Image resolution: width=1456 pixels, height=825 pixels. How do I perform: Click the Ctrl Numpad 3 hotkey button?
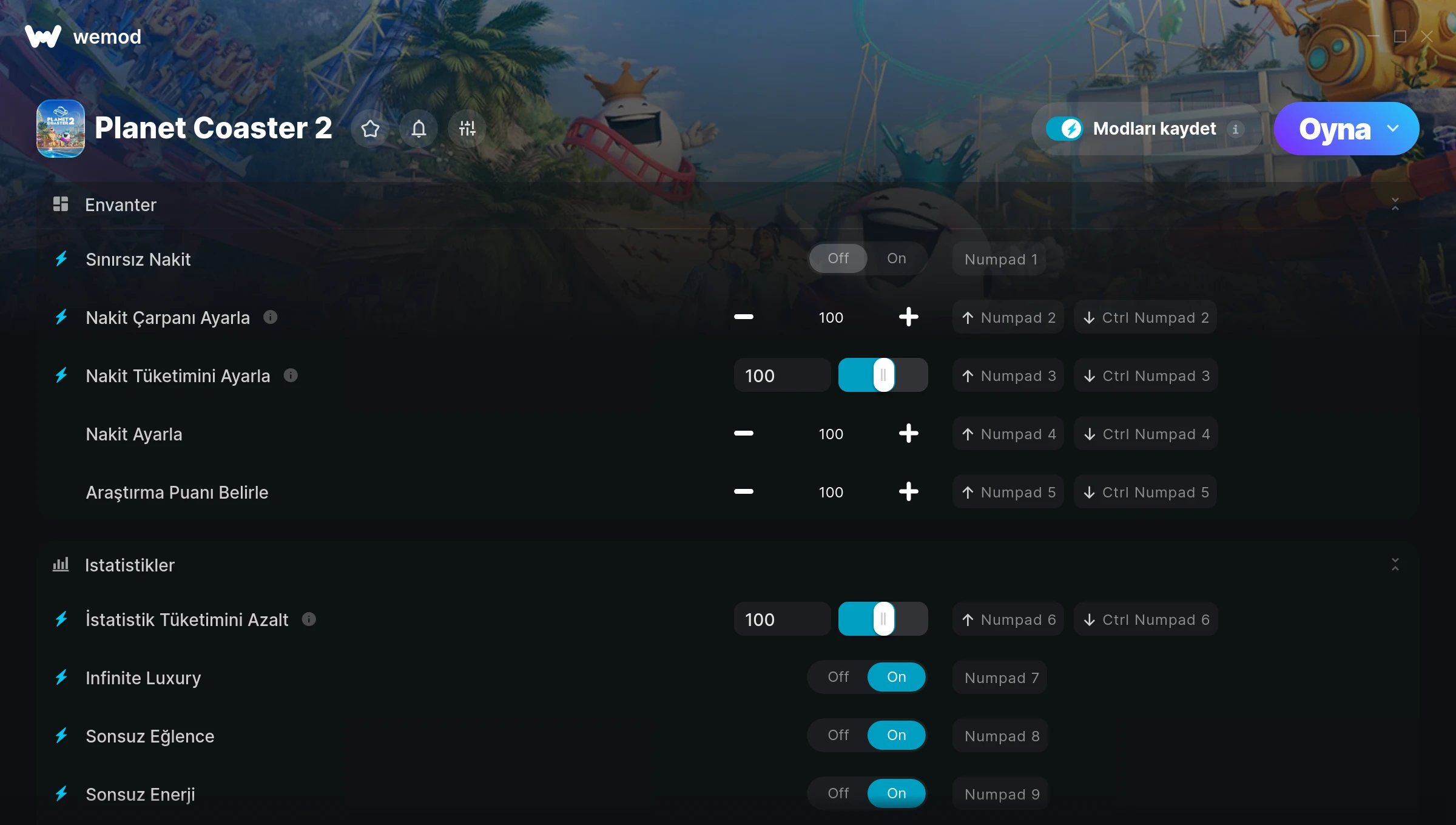tap(1146, 375)
